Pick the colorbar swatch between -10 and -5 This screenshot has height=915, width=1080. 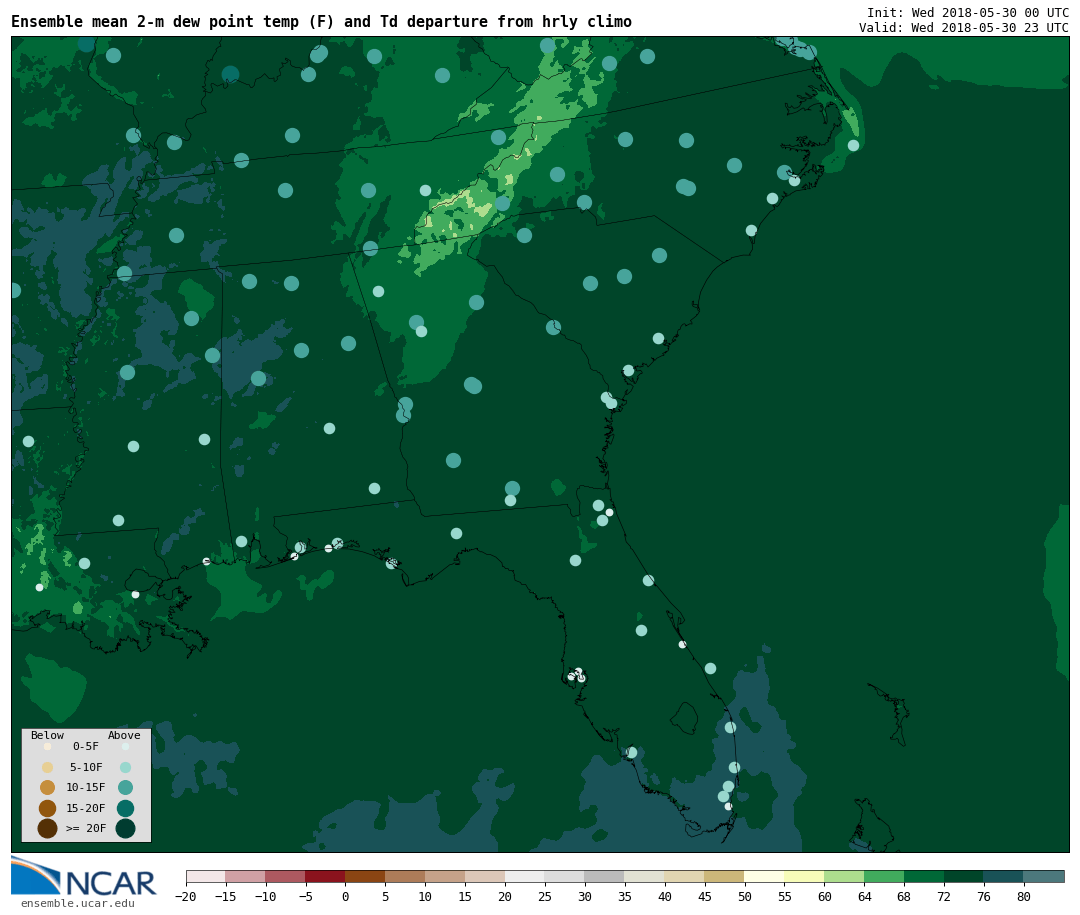tap(286, 876)
